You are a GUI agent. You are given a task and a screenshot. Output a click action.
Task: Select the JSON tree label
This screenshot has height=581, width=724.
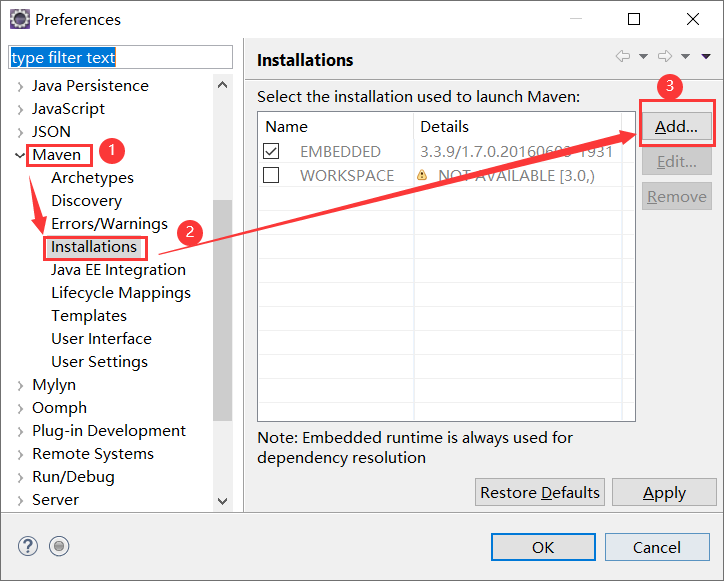tap(51, 132)
